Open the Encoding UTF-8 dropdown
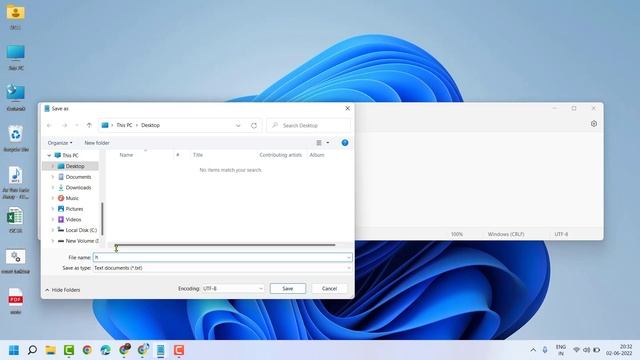The height and width of the screenshot is (360, 640). click(233, 288)
